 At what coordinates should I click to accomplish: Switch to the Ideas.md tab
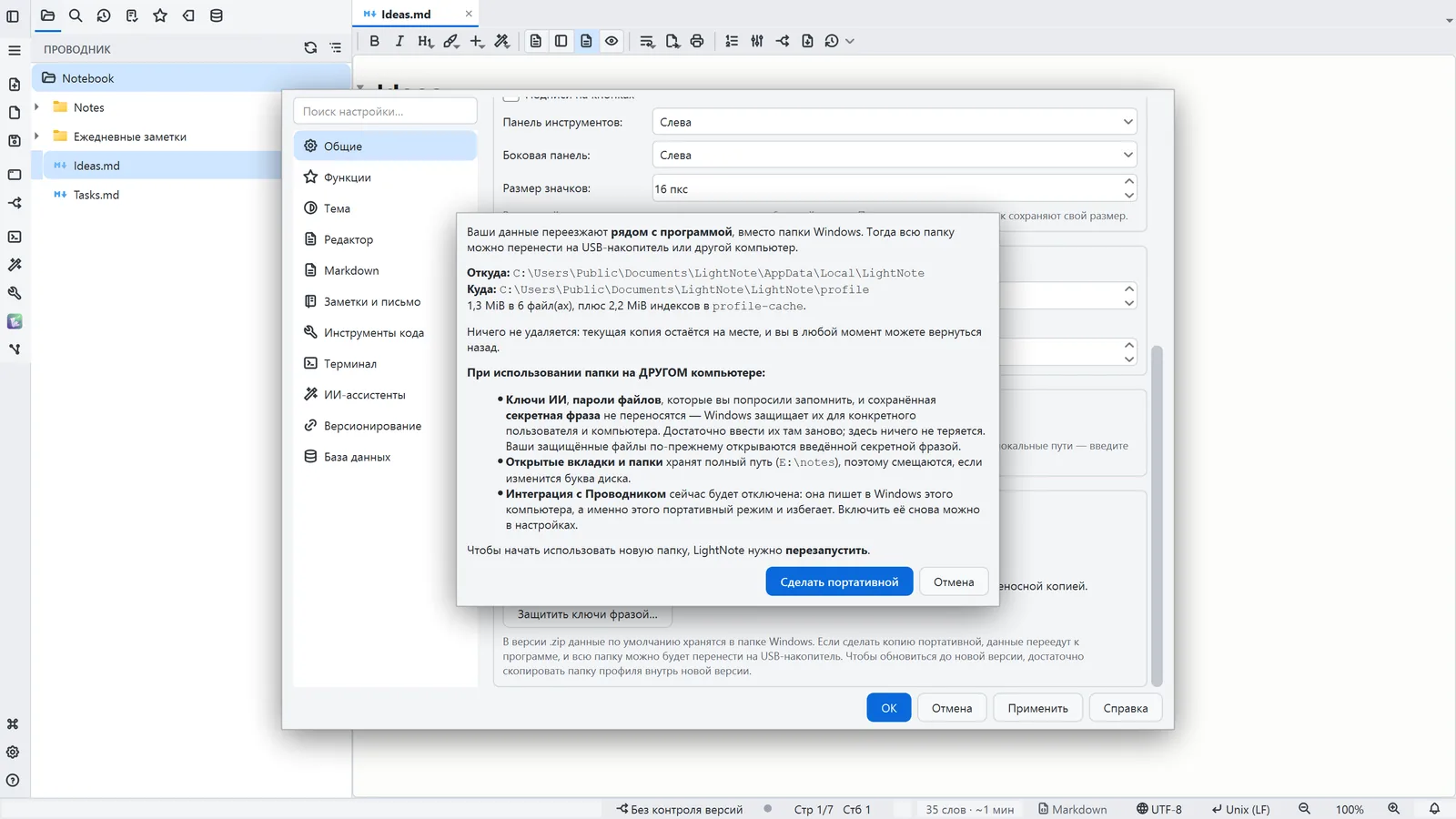pyautogui.click(x=415, y=14)
